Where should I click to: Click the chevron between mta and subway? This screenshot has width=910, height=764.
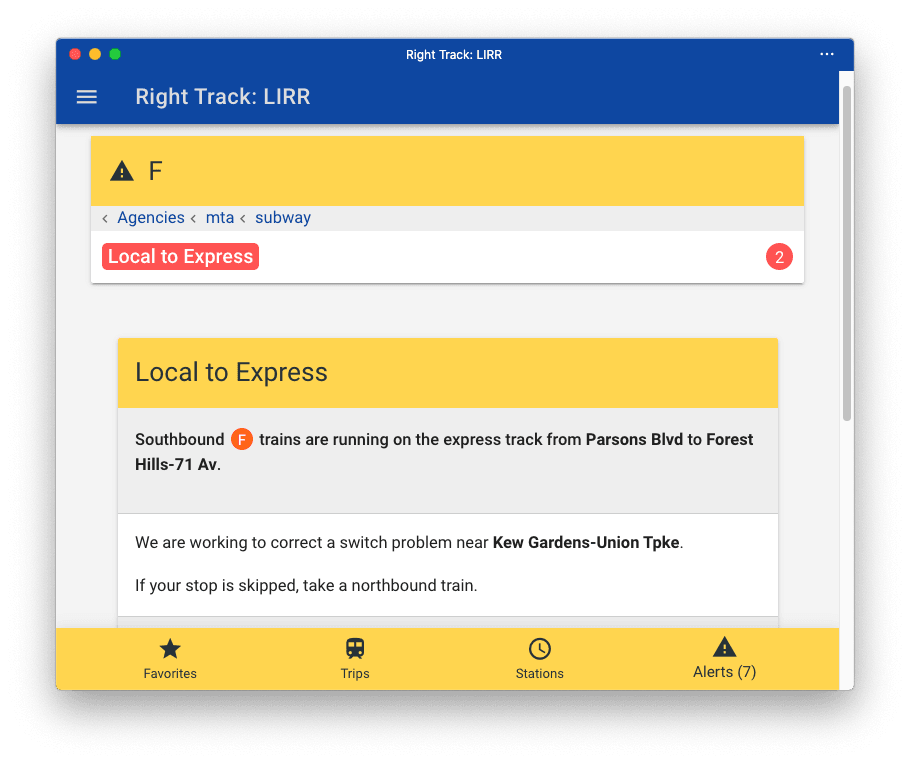pos(243,217)
